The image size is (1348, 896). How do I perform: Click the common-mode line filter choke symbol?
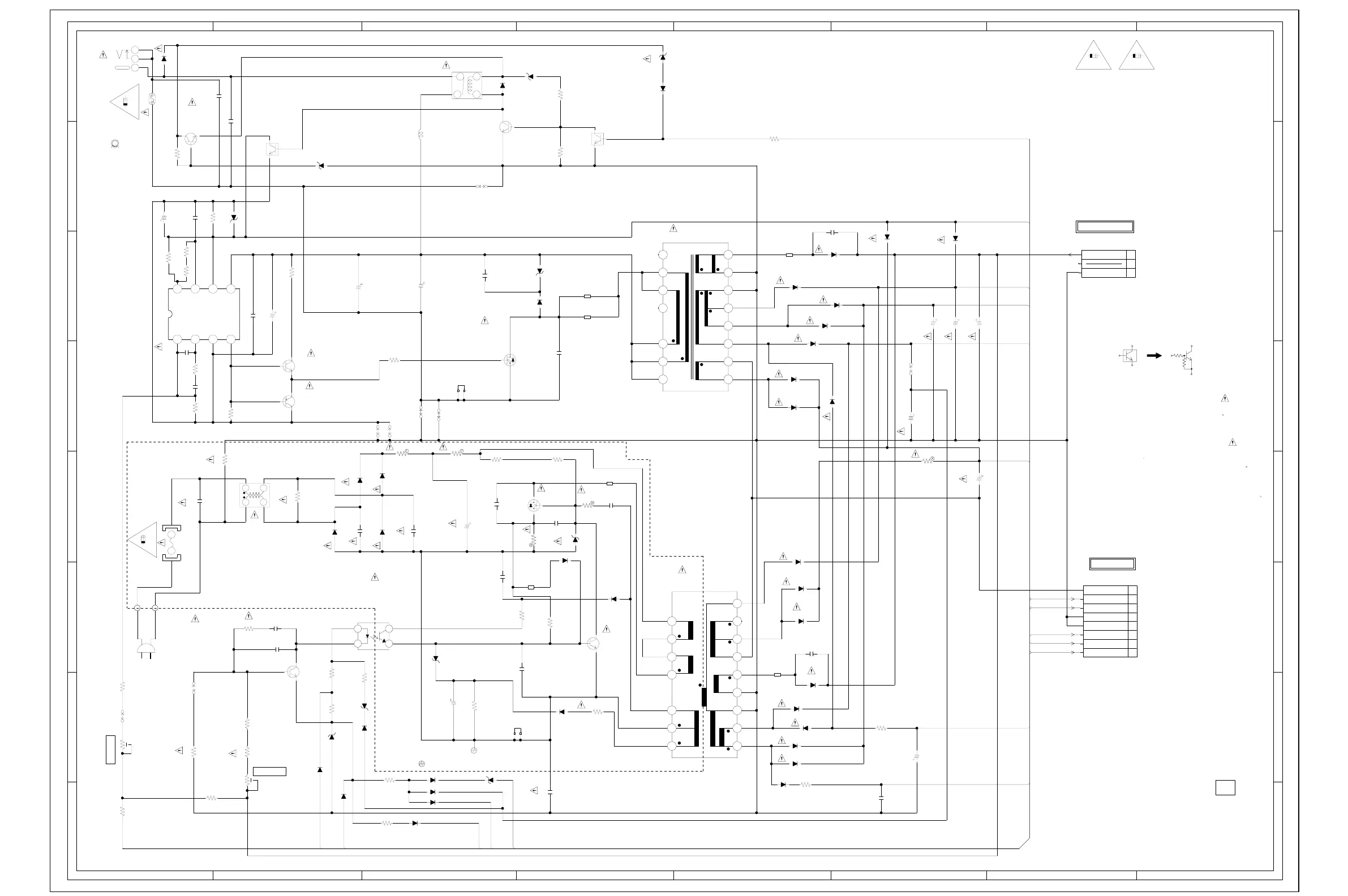click(255, 496)
